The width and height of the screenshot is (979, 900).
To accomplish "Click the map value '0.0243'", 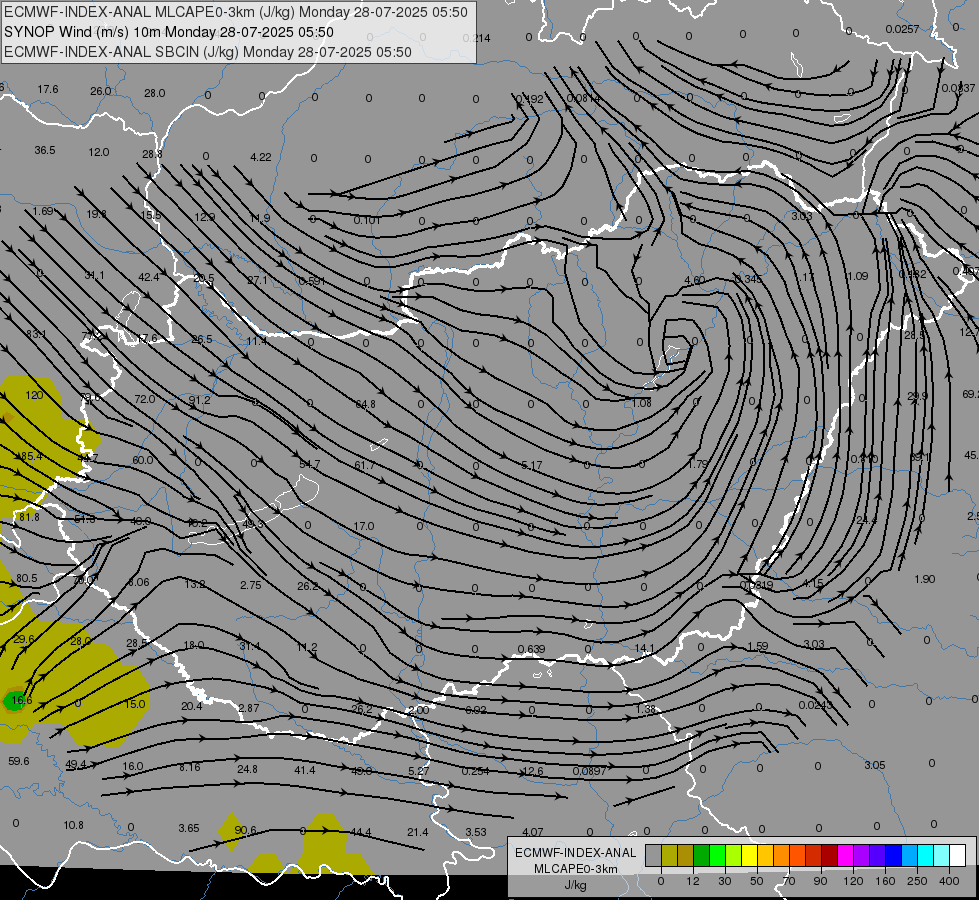I will coord(815,705).
